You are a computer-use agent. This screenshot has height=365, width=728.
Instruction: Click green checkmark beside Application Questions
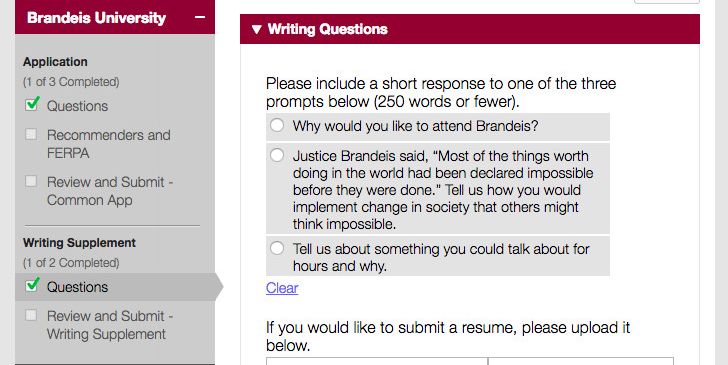point(32,104)
